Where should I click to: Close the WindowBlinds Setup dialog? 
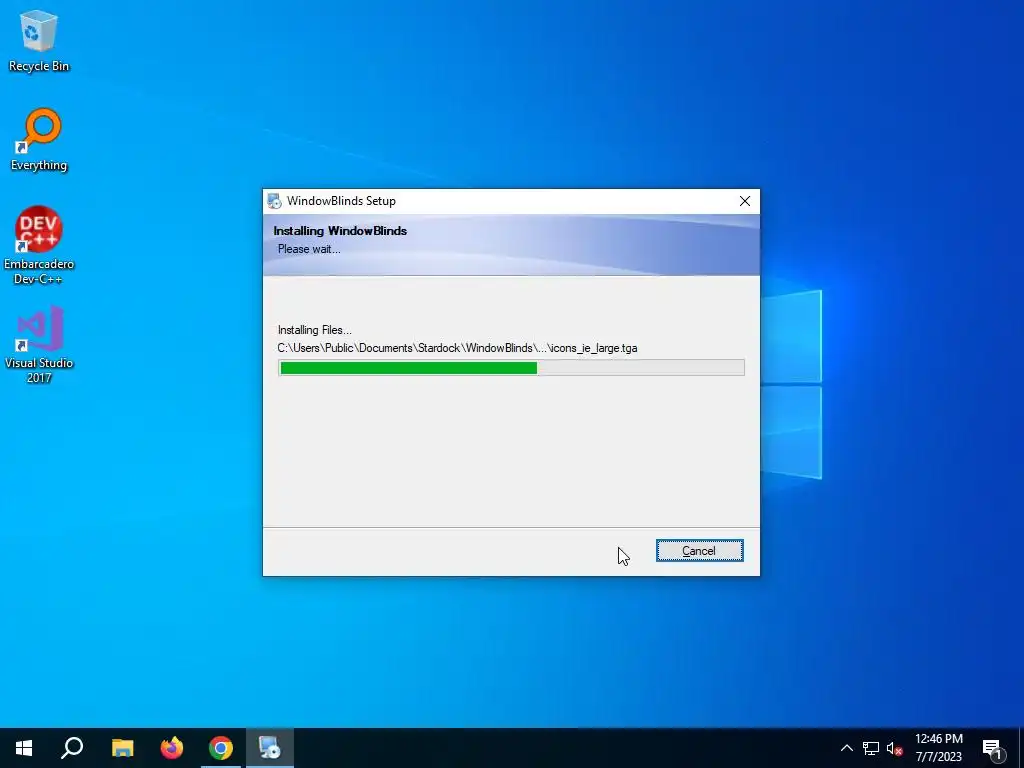tap(744, 201)
